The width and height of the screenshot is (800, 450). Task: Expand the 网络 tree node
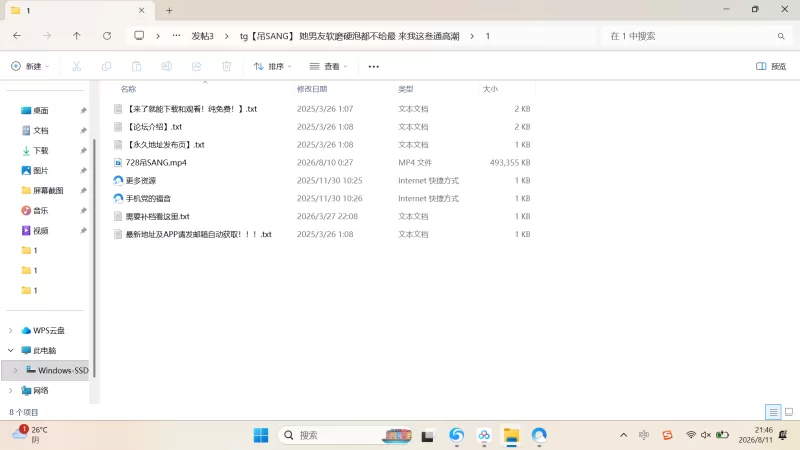point(11,390)
